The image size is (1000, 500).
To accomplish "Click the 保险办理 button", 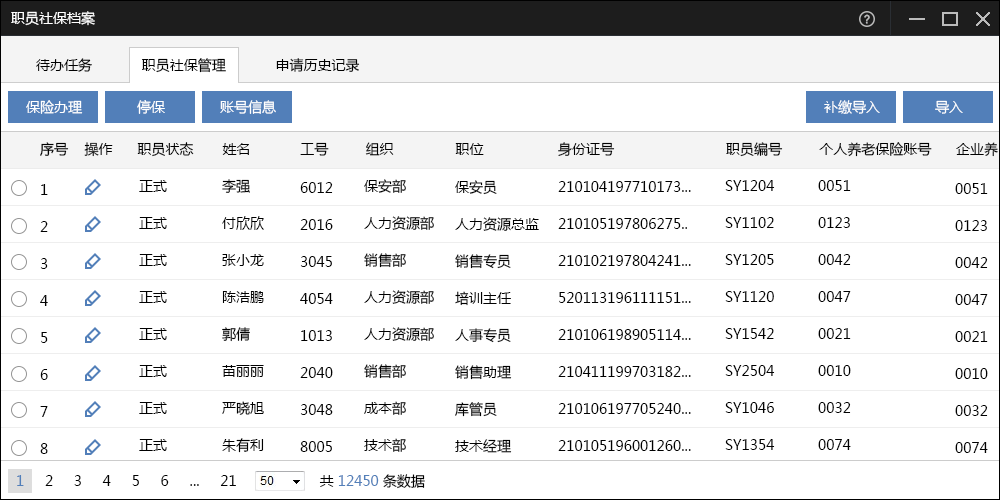I will coord(53,107).
